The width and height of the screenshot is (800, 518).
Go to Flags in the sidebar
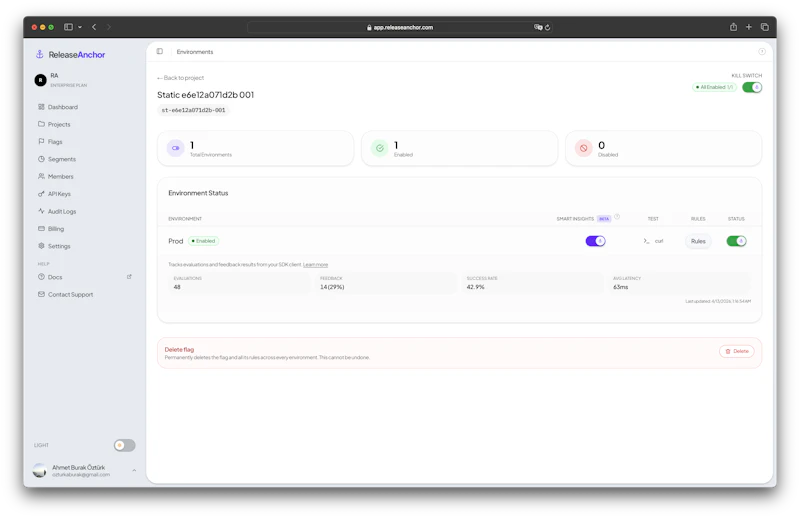click(51, 142)
